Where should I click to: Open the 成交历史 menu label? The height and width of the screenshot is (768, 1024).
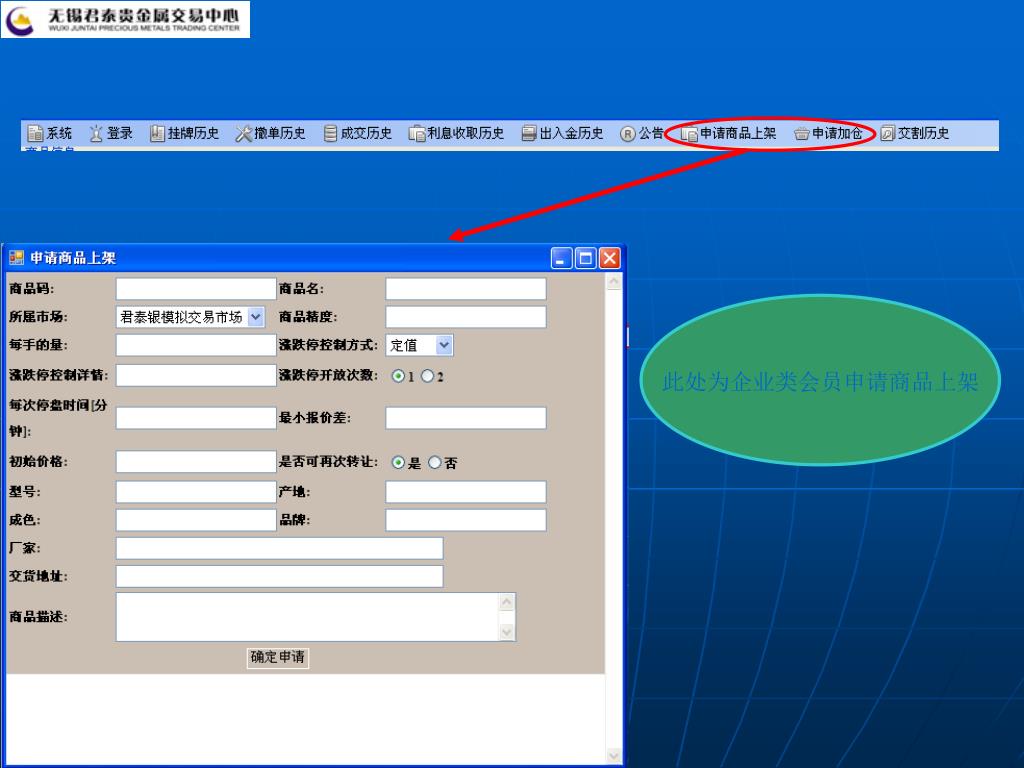[366, 133]
